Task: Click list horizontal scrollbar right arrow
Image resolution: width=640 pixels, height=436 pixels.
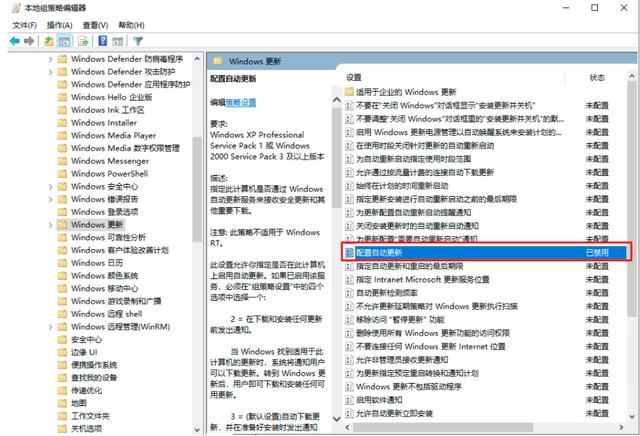Action: click(x=621, y=427)
